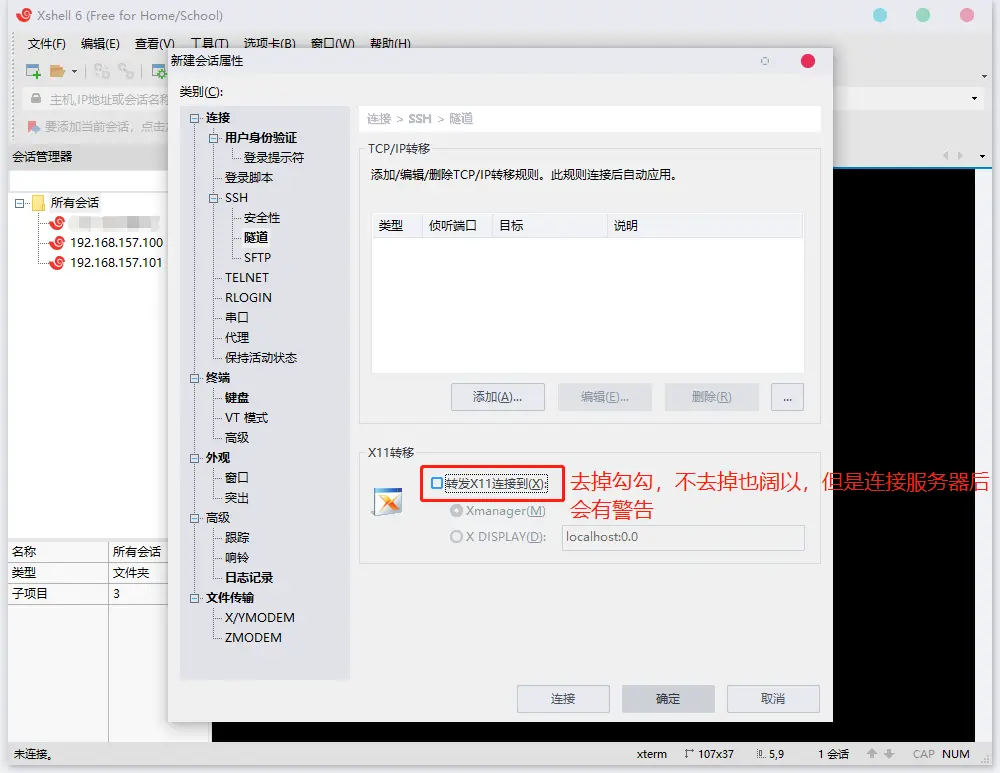Select 安全性 in the category tree

pos(261,217)
